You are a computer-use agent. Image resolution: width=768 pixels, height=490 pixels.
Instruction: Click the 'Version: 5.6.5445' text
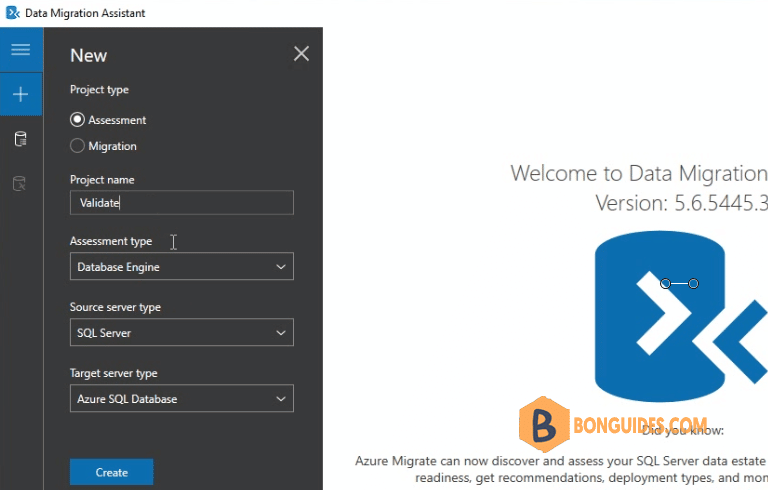pos(681,203)
